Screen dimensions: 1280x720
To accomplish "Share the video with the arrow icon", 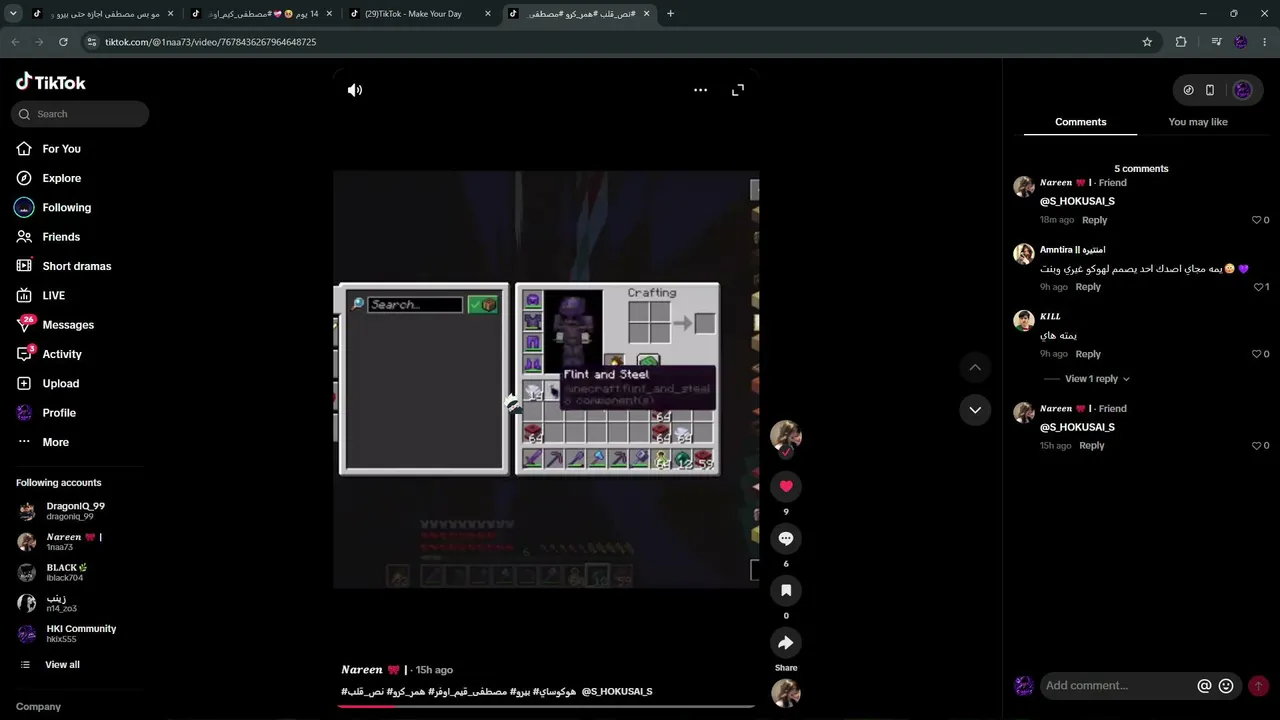I will click(x=786, y=642).
